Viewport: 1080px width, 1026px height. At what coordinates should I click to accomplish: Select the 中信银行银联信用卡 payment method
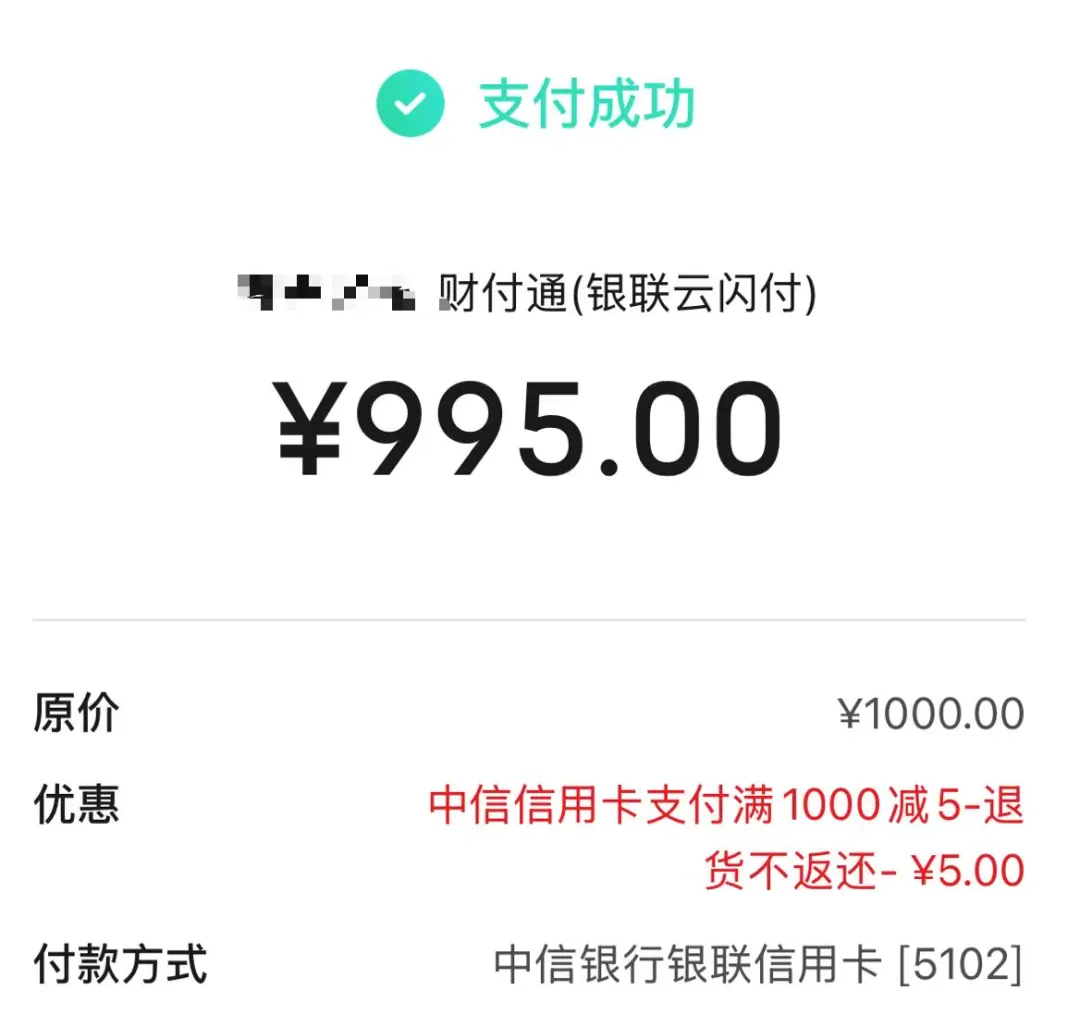coord(688,965)
